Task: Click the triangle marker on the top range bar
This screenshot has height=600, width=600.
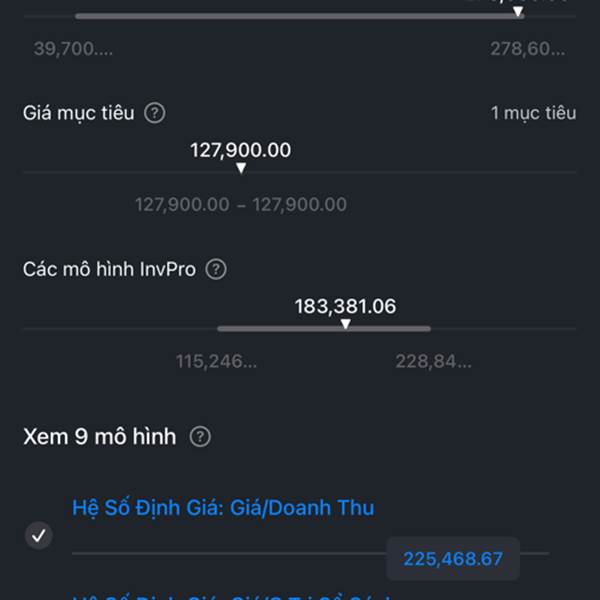Action: (x=518, y=12)
